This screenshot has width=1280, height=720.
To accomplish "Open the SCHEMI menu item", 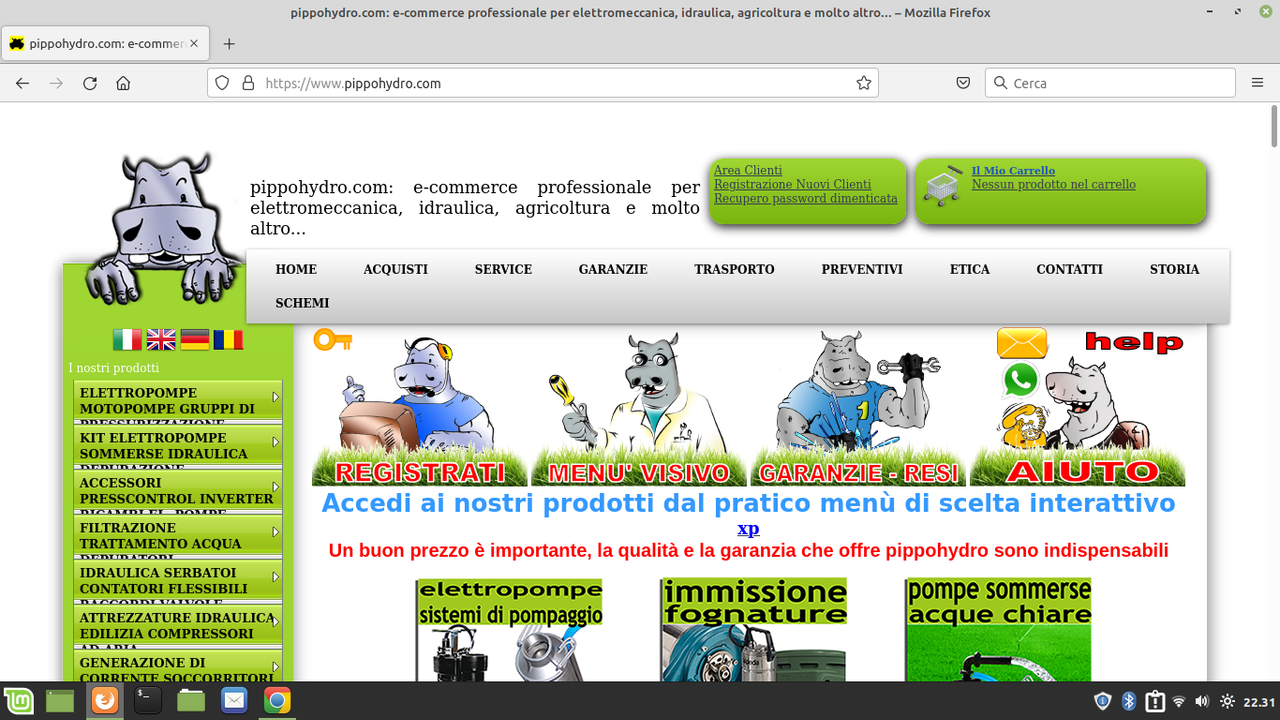I will [x=302, y=303].
